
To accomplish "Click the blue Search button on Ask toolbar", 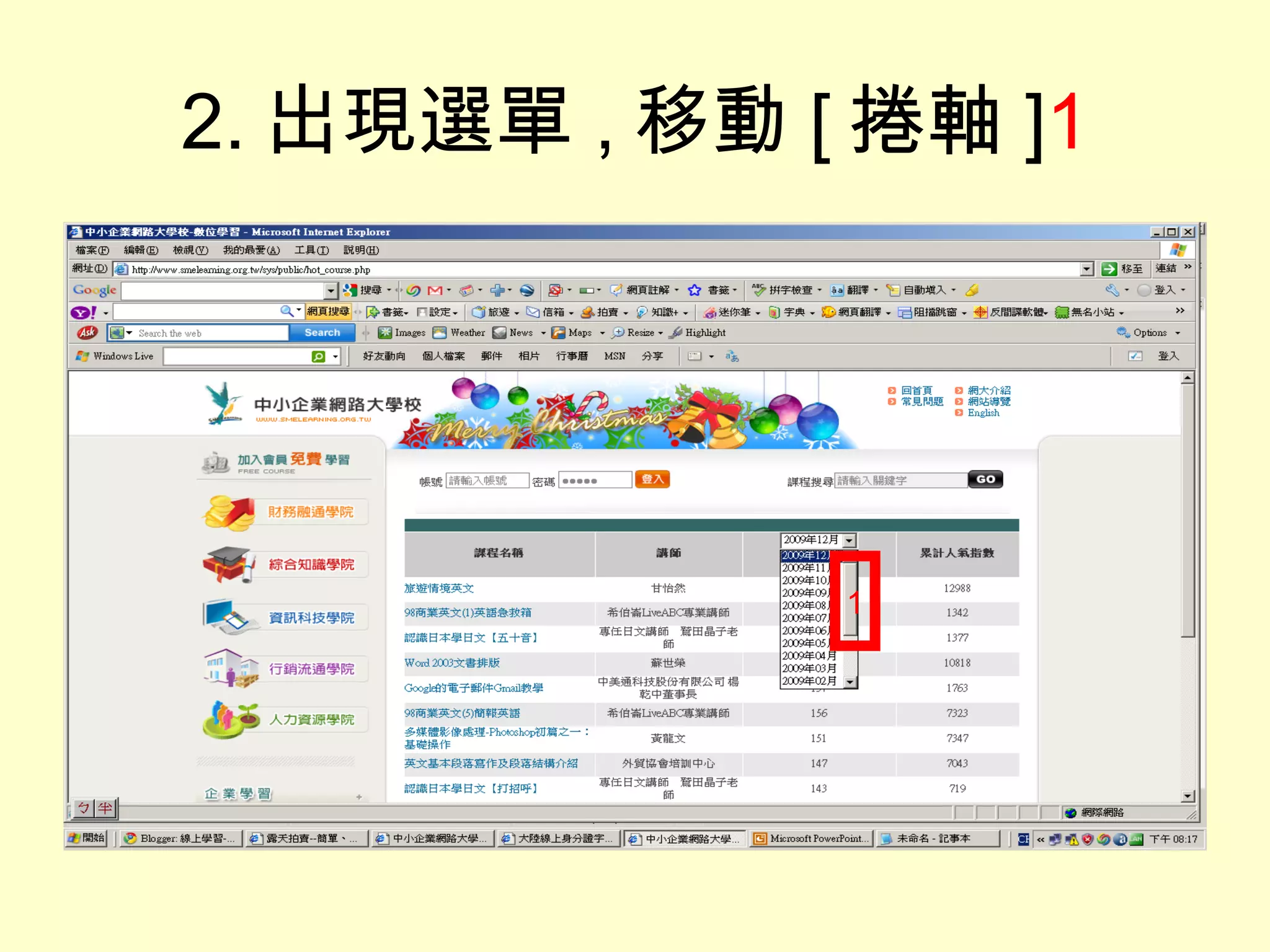I will point(322,333).
